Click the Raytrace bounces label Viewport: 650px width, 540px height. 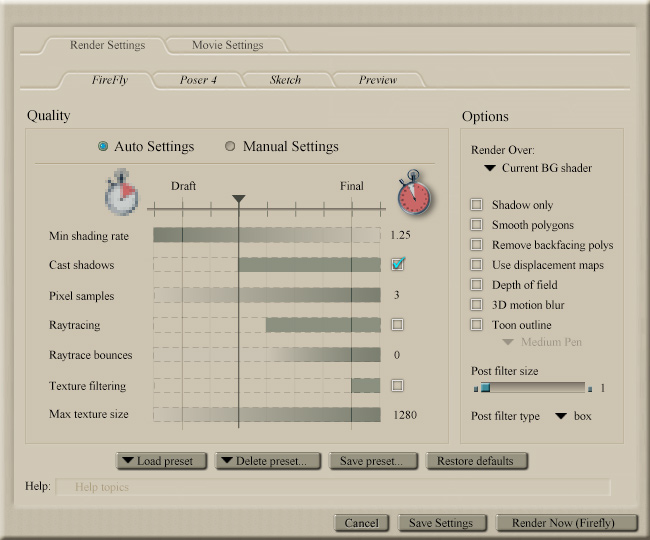click(x=90, y=355)
